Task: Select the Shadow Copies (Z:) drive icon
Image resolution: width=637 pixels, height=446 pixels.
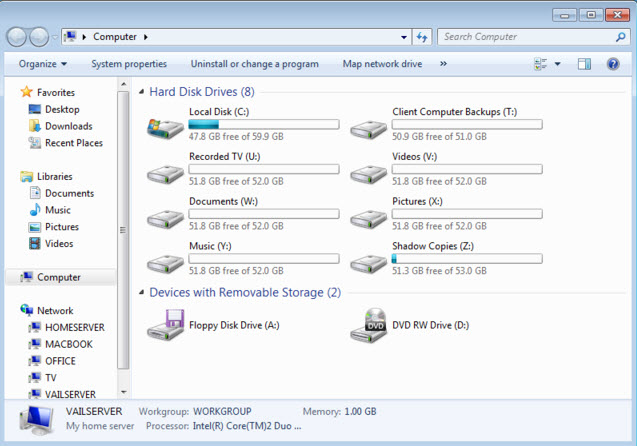Action: click(x=368, y=264)
